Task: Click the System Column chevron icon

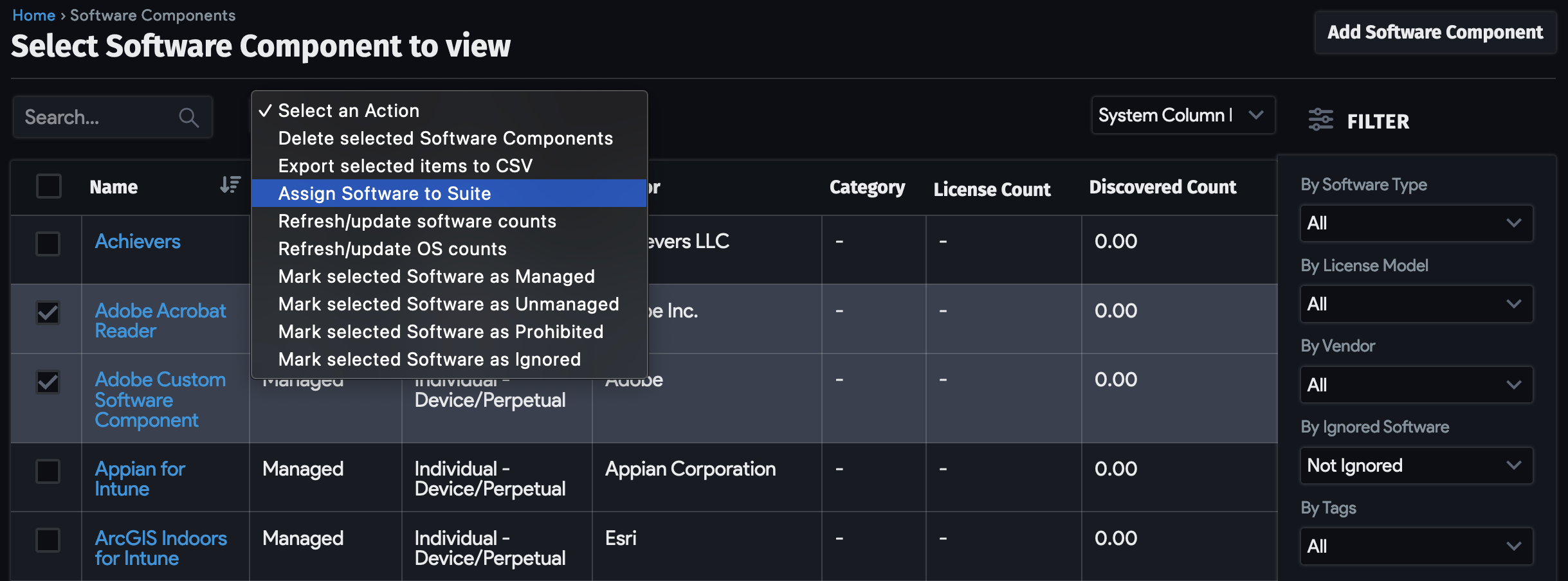Action: (x=1256, y=115)
